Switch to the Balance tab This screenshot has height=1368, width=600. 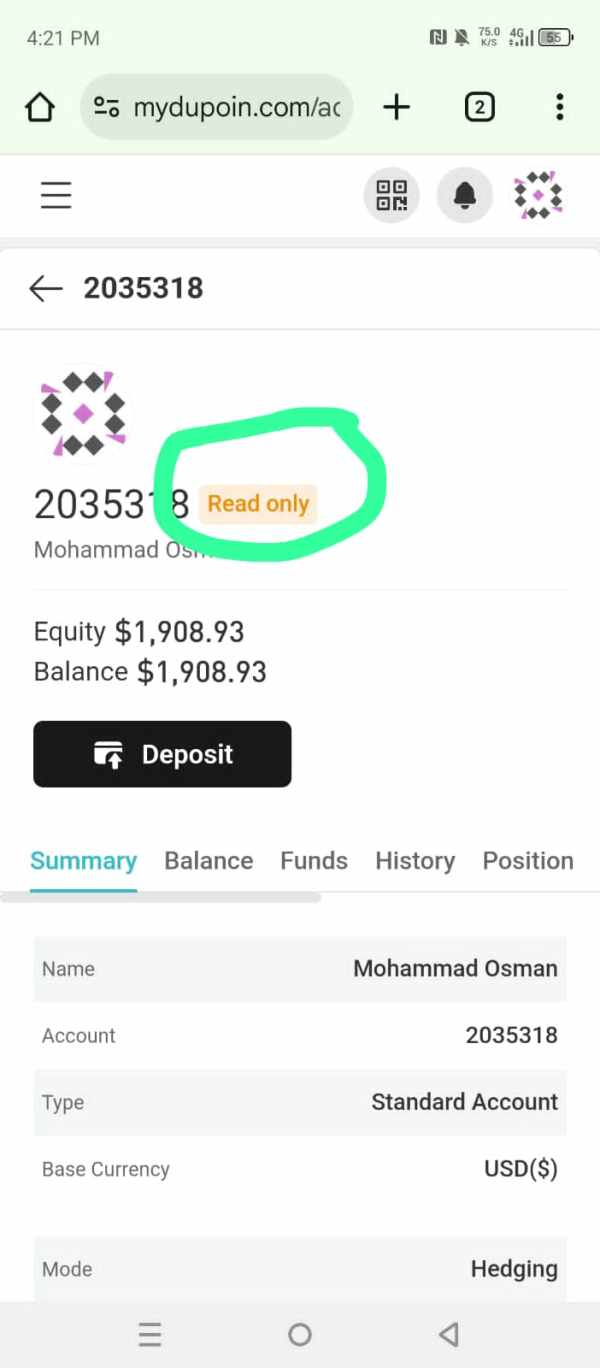[x=208, y=861]
